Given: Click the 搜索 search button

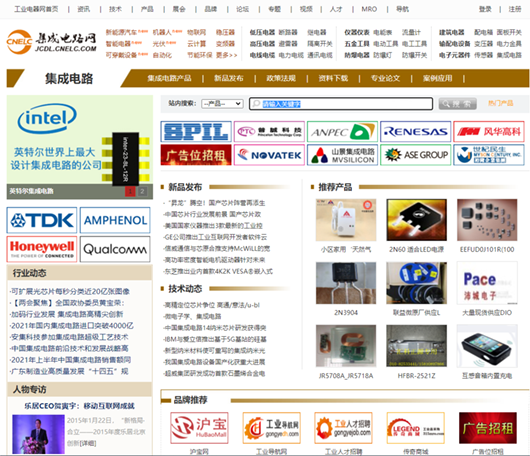Looking at the screenshot, I should (x=457, y=104).
